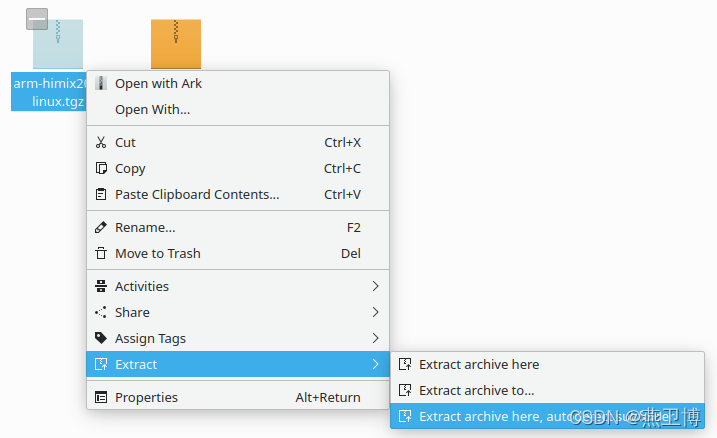Click the pencil Rename icon
Viewport: 717px width, 438px height.
[101, 227]
